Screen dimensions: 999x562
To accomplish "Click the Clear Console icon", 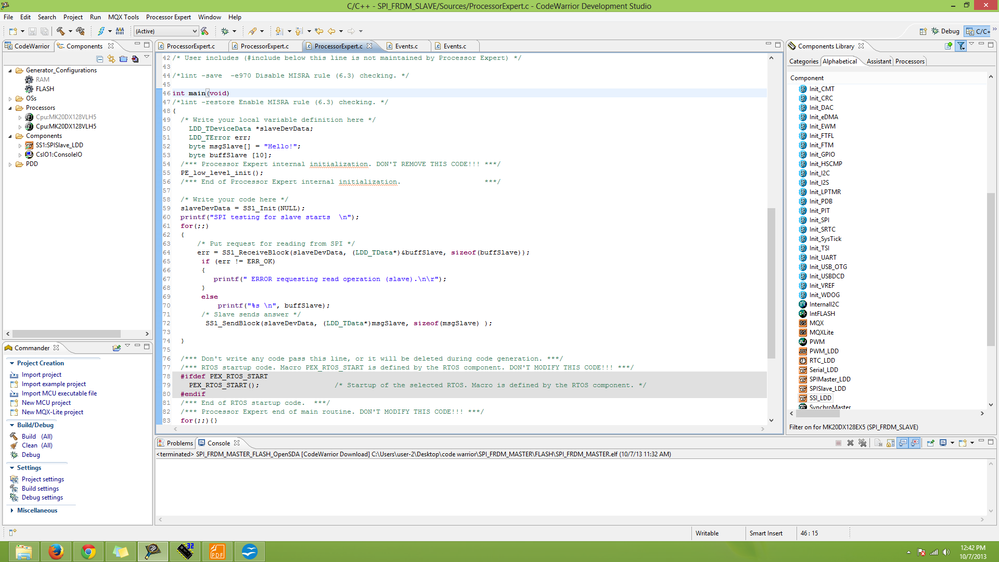I will pyautogui.click(x=878, y=443).
